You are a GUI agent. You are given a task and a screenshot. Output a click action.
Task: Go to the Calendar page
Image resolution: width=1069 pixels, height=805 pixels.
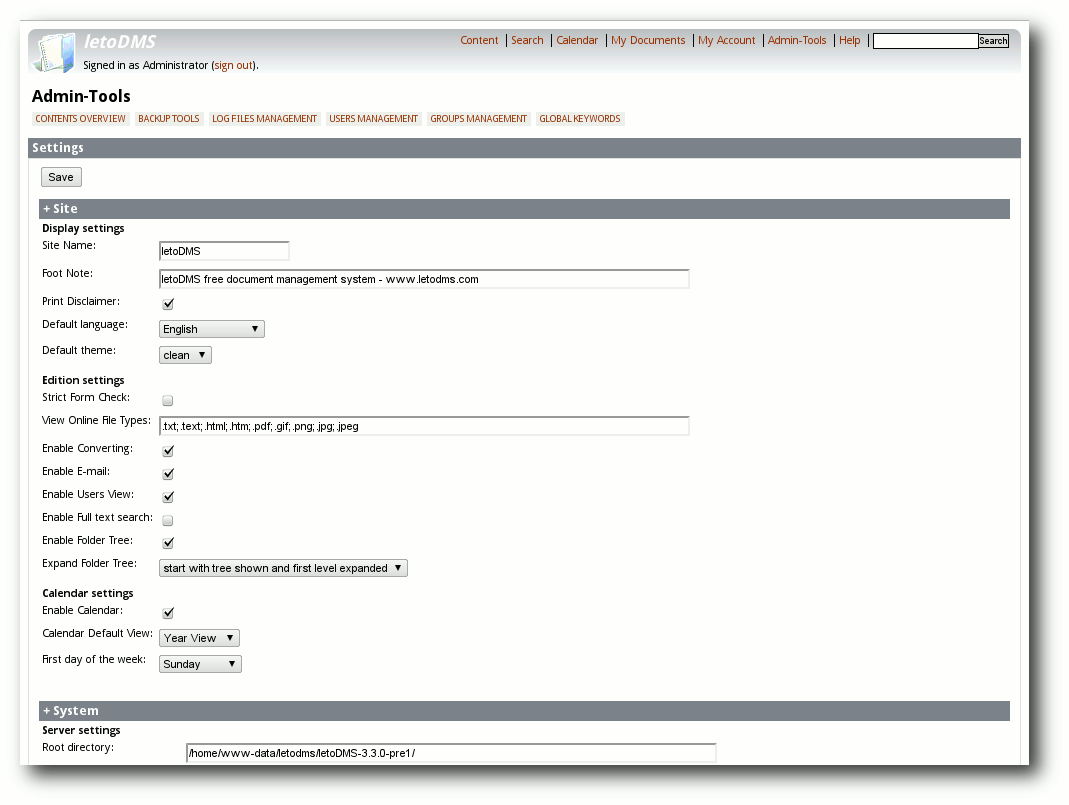point(577,40)
